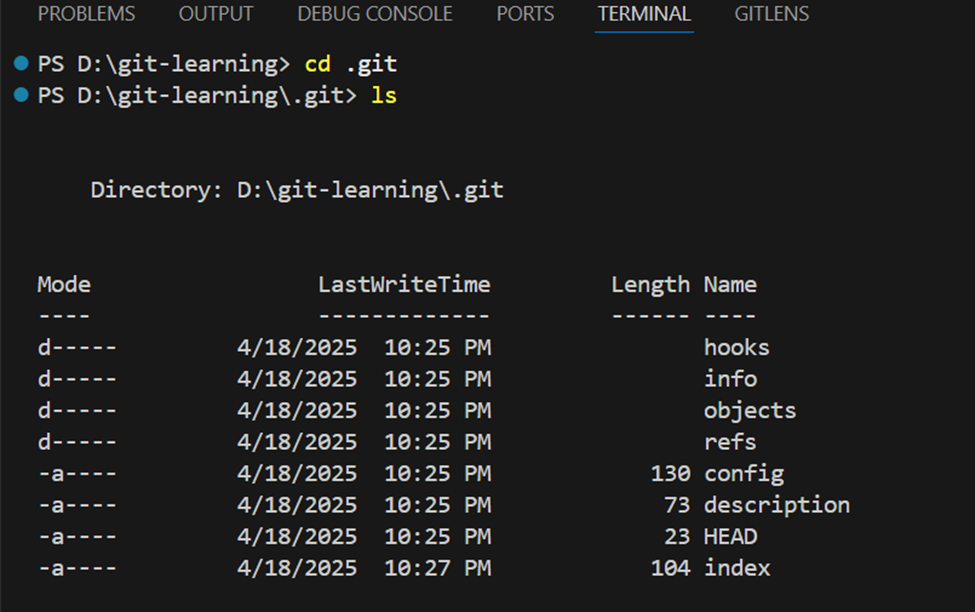The image size is (975, 612).
Task: Click the date in the index row
Action: [x=297, y=568]
